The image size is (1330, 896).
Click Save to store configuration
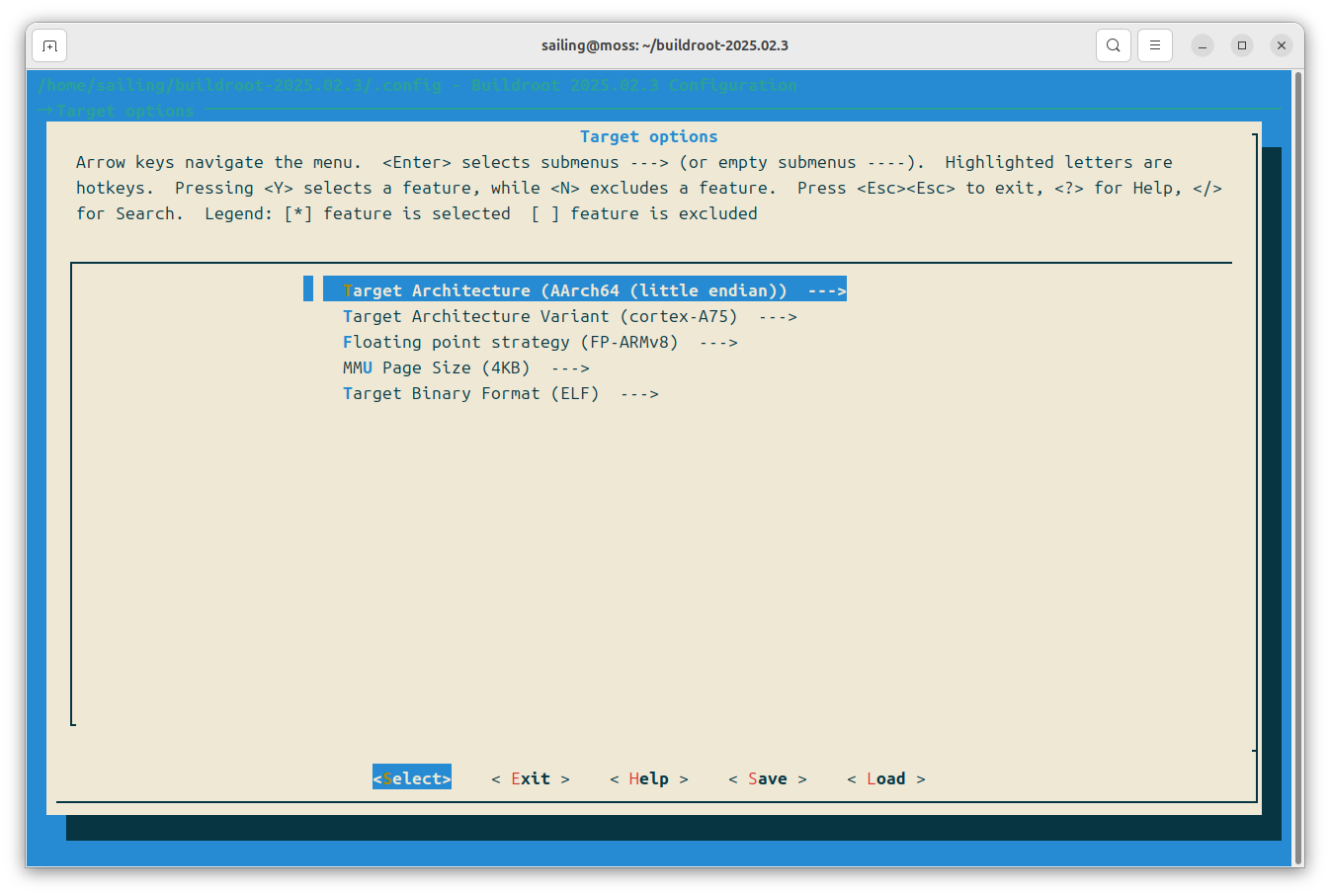(767, 778)
